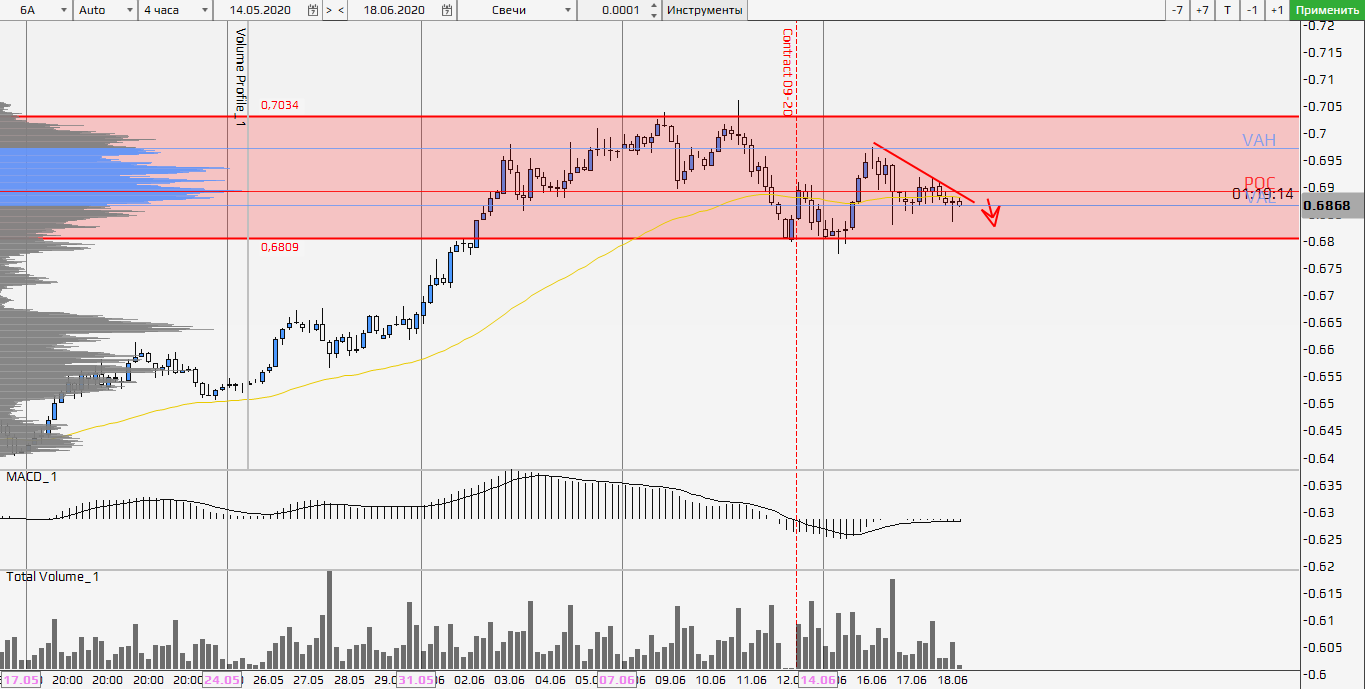Decrease the 0.0001 step with down arrow
1365x689 pixels.
[x=655, y=15]
